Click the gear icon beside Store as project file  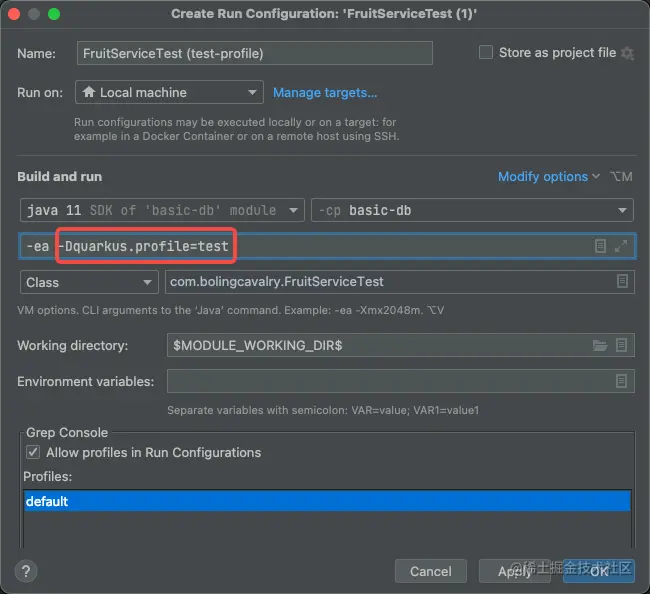[x=628, y=53]
